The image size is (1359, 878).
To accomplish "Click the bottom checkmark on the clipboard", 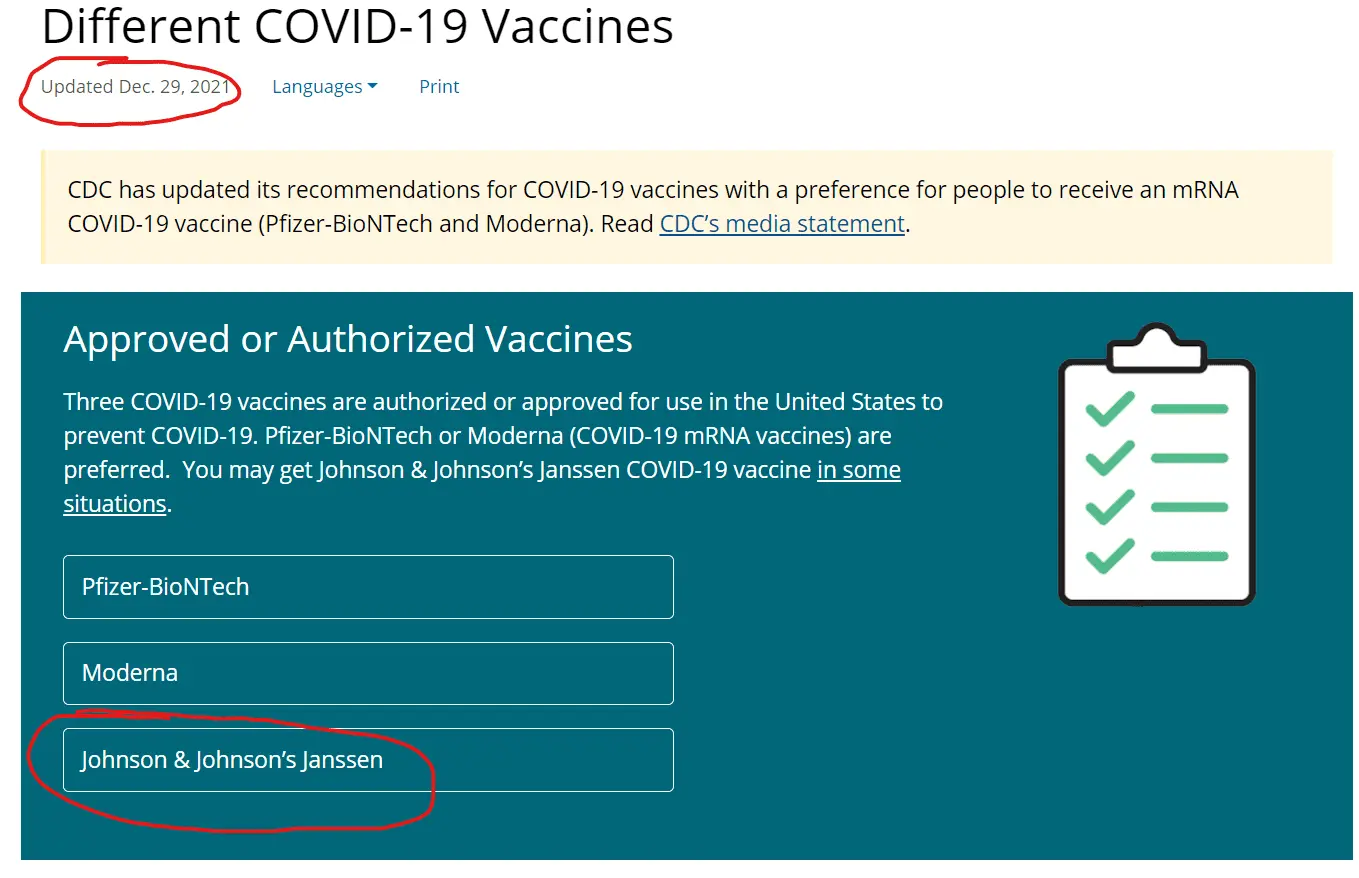I will [x=1110, y=556].
